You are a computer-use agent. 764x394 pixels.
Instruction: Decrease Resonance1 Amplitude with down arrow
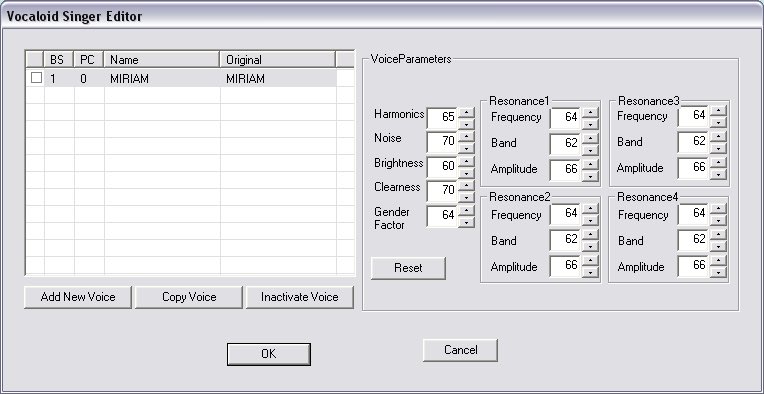590,176
